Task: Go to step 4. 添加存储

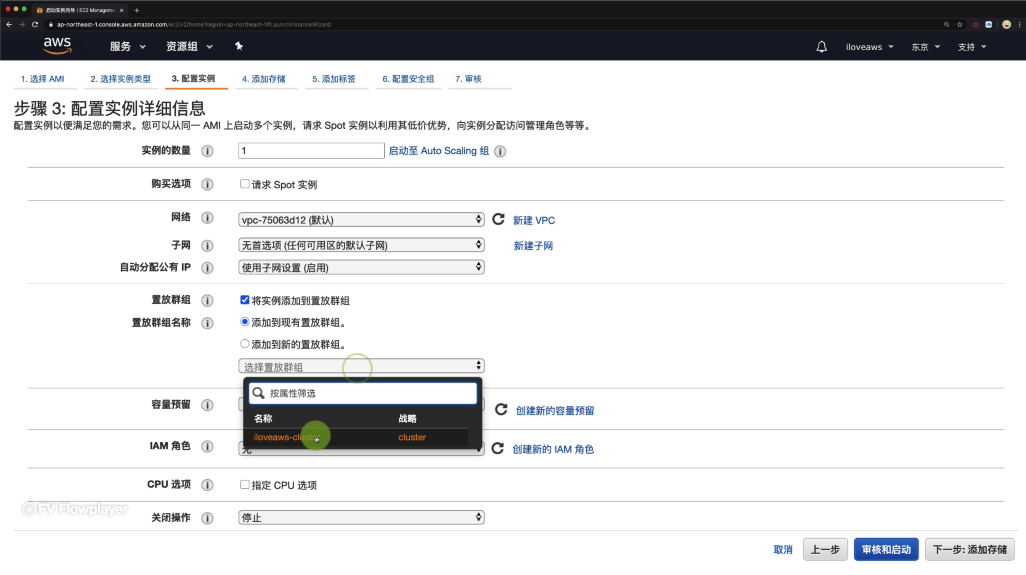Action: [264, 79]
